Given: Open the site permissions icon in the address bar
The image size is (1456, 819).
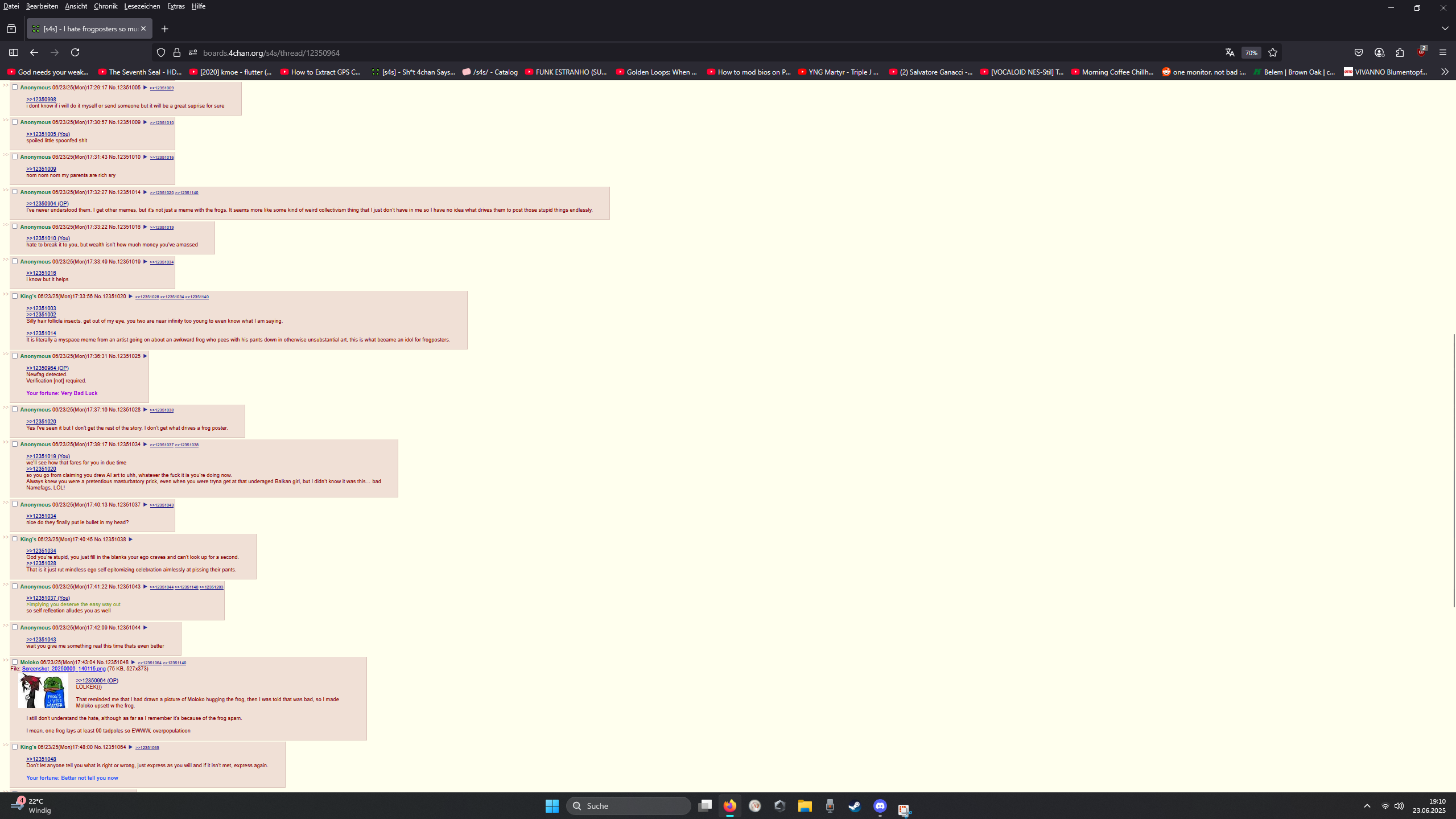Looking at the screenshot, I should coord(193,52).
